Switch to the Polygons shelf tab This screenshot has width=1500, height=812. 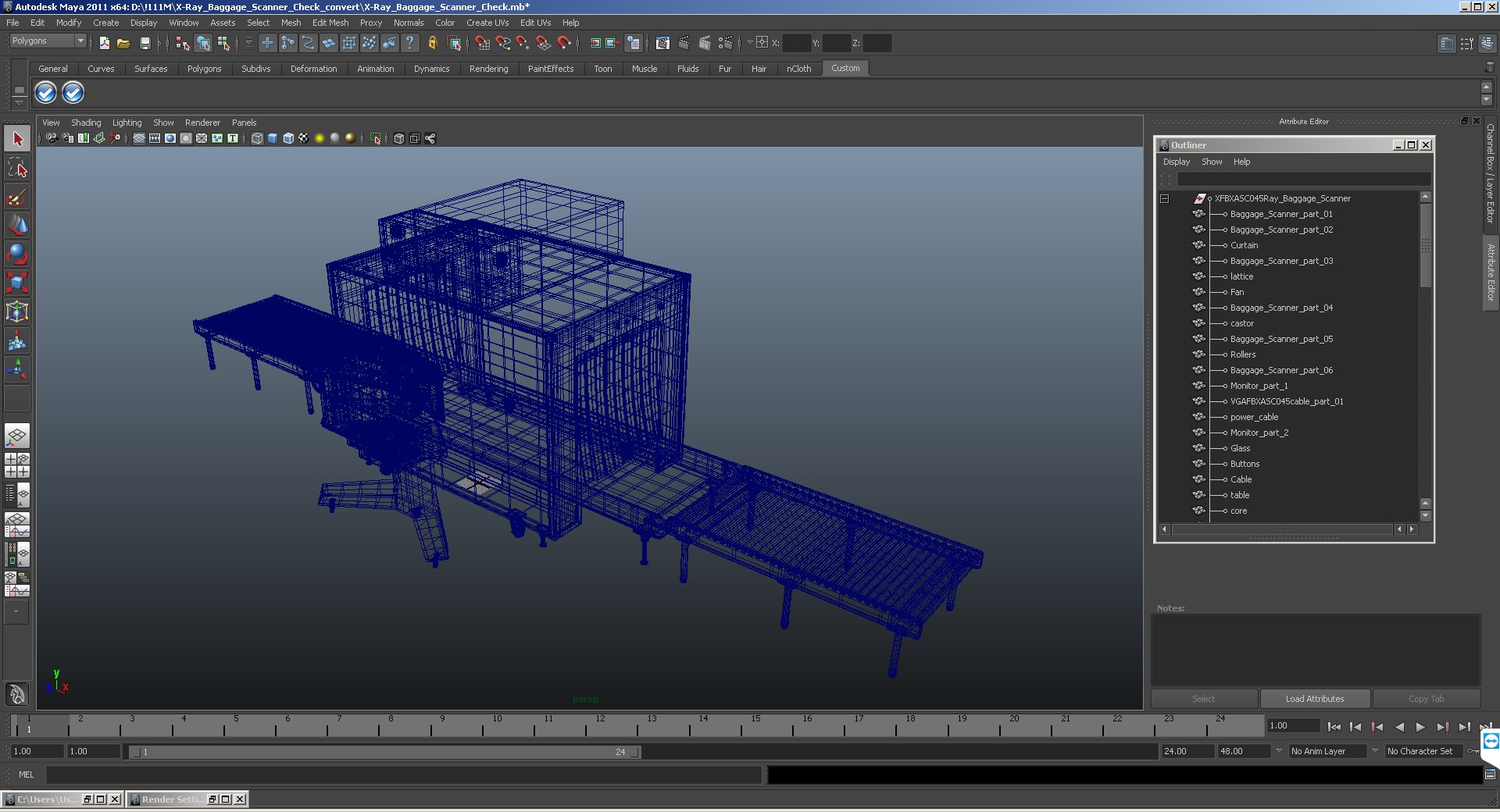pyautogui.click(x=204, y=69)
